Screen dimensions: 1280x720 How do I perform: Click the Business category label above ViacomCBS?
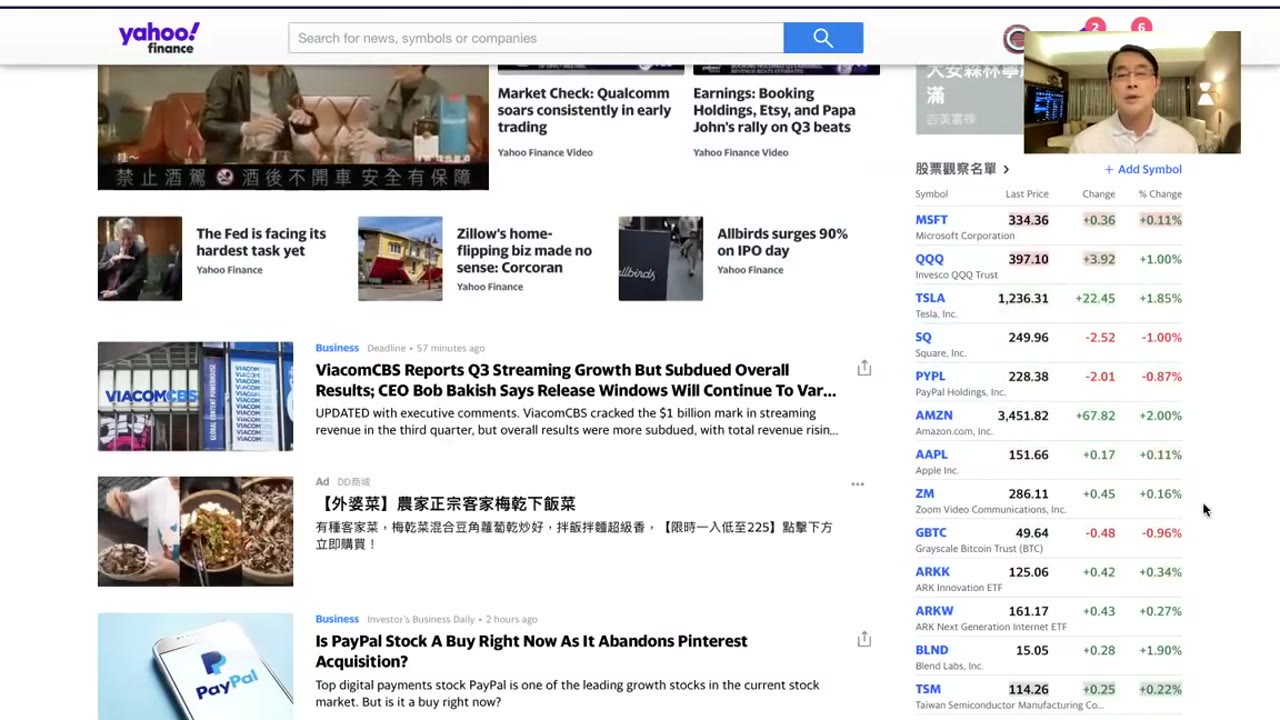337,348
